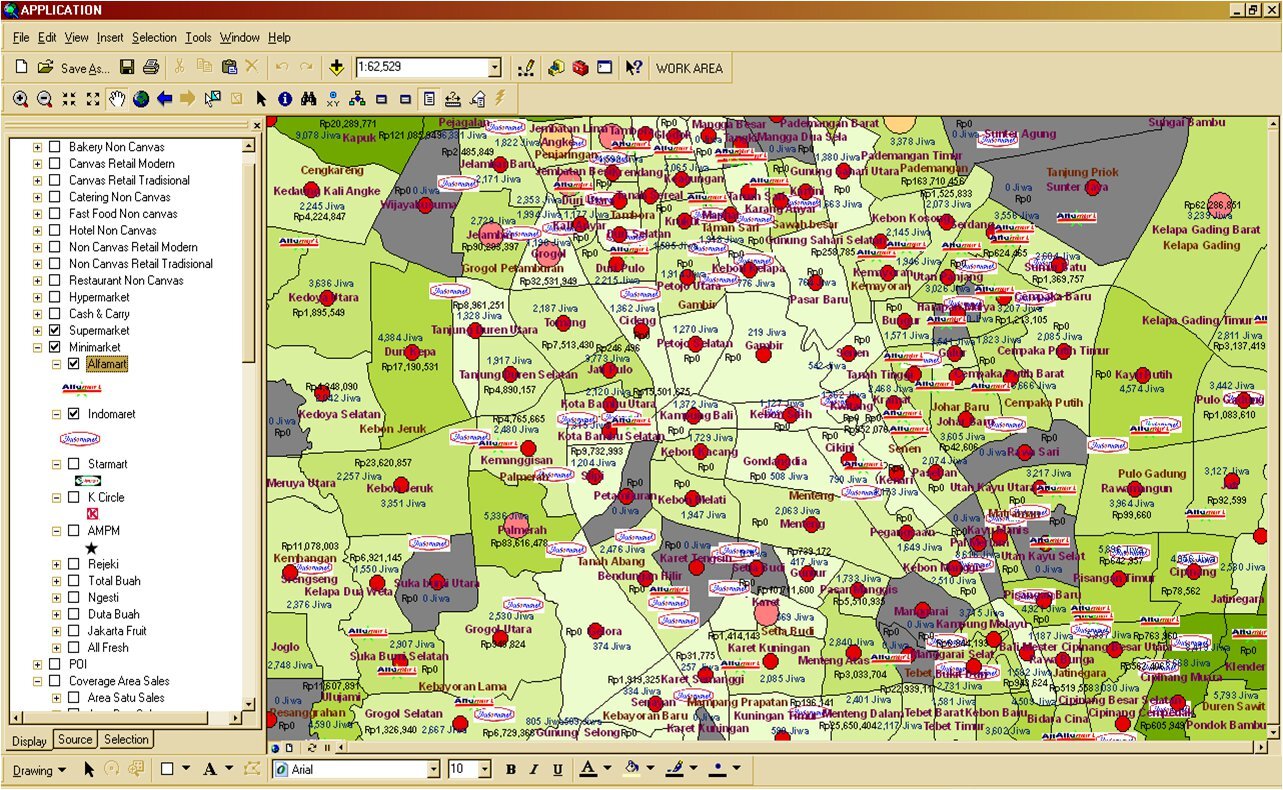Go back to previous extent
The image size is (1283, 790).
pos(165,99)
